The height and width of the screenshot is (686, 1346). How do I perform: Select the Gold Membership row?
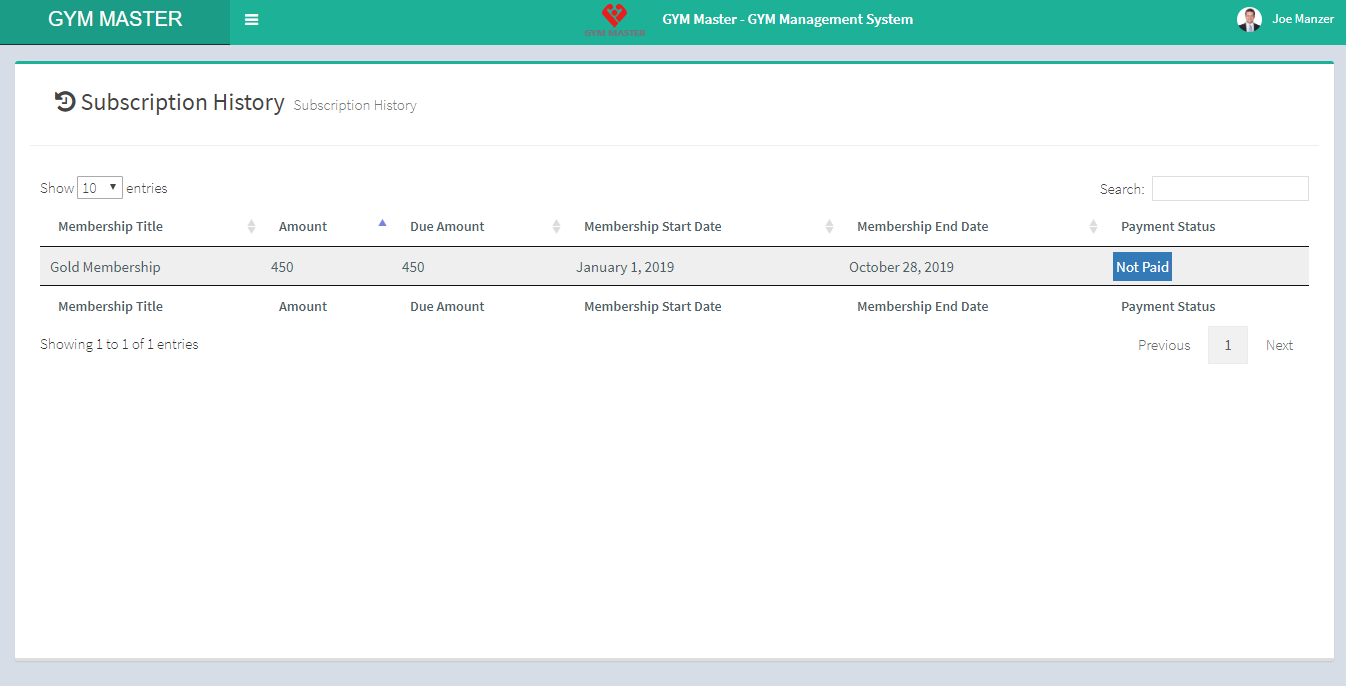click(105, 267)
